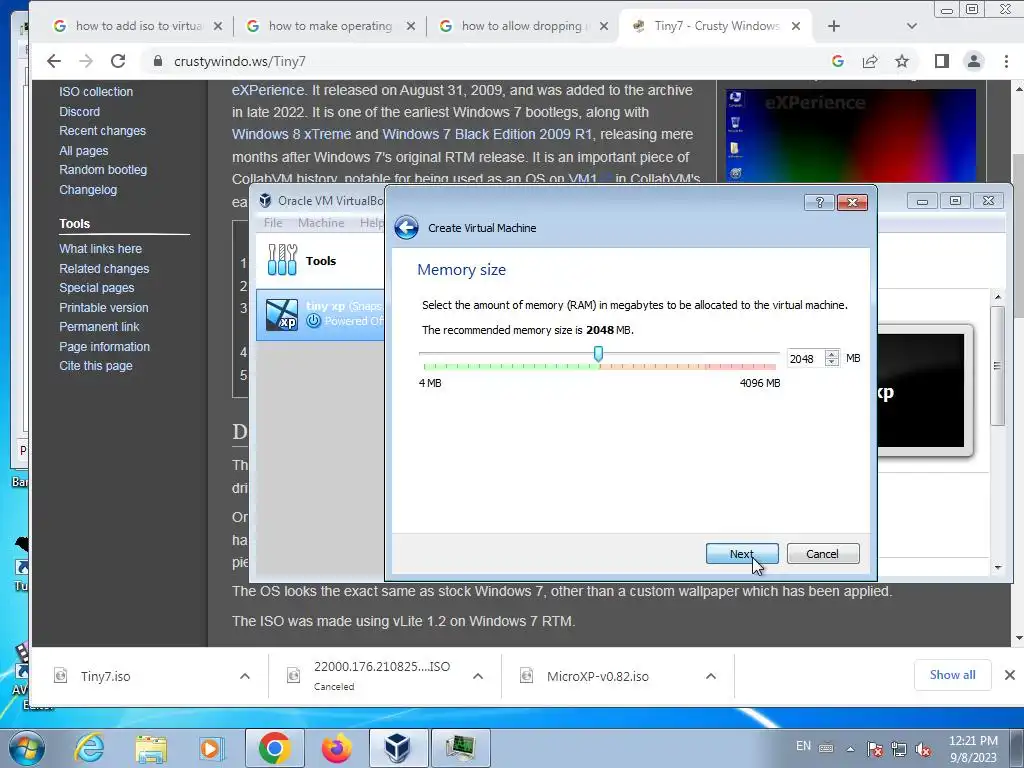Click the VirtualBox taskbar icon
The width and height of the screenshot is (1024, 768).
398,748
